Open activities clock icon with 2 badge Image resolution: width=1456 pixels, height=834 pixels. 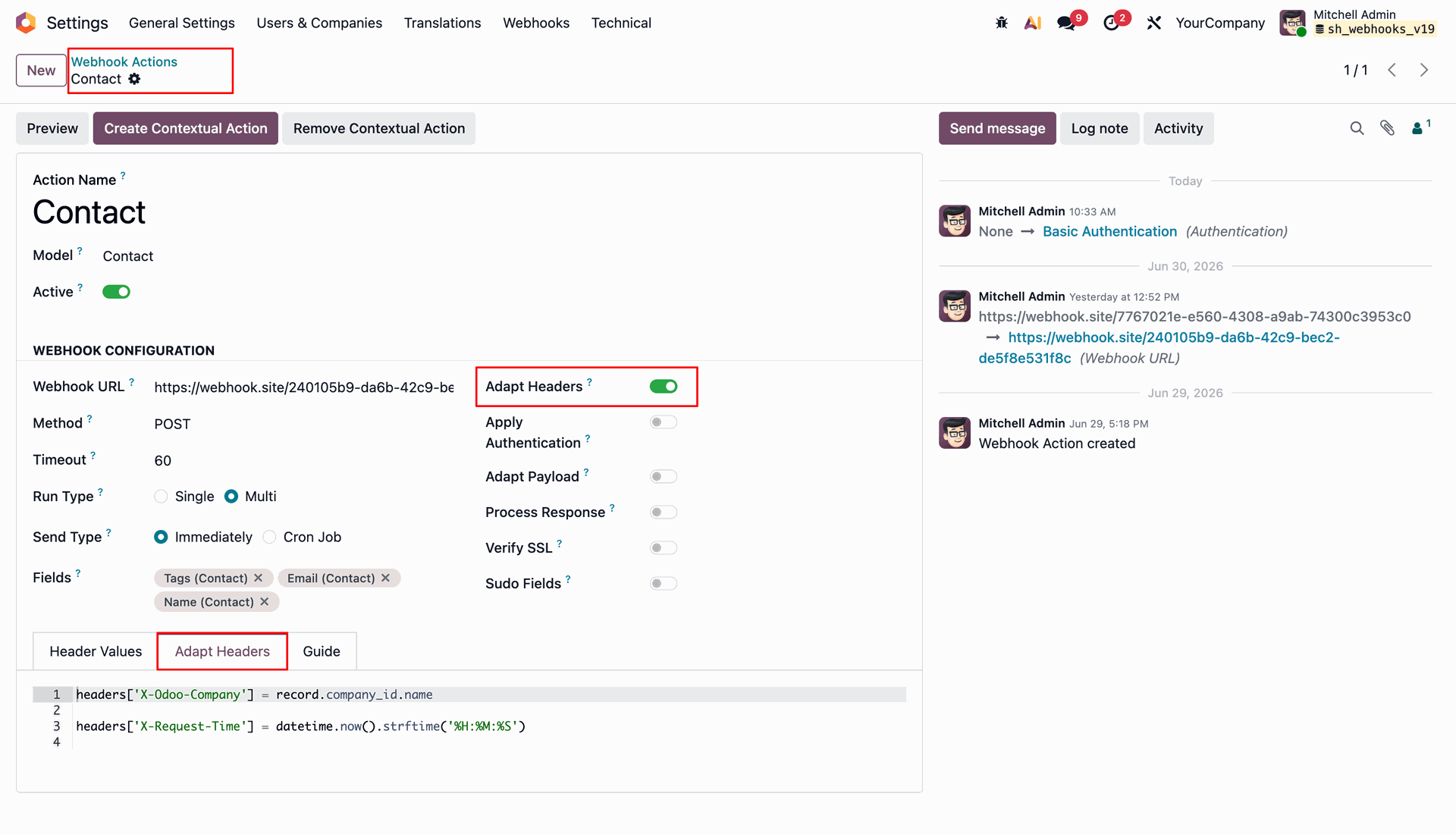pos(1111,23)
